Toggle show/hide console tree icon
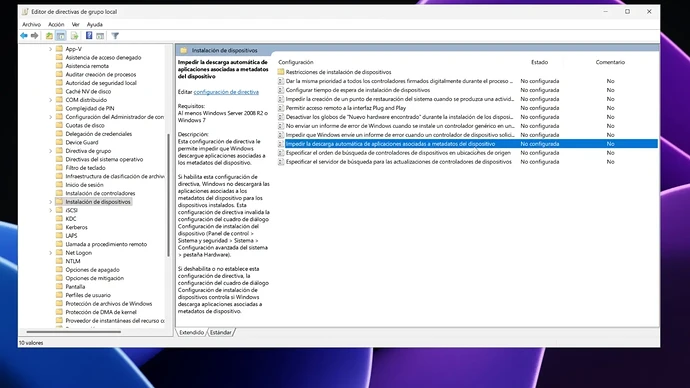690x388 pixels. [x=61, y=36]
